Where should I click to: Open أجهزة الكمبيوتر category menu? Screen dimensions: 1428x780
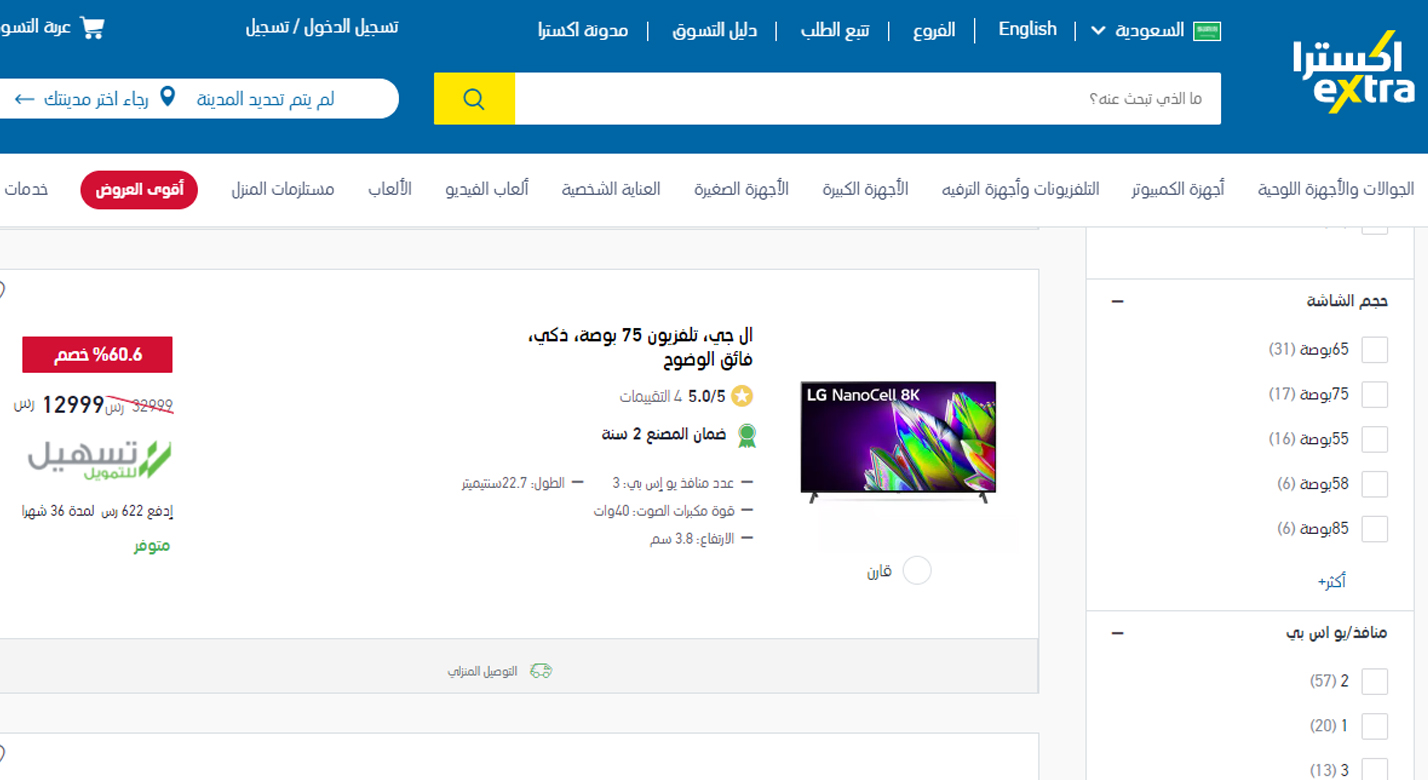tap(1178, 189)
